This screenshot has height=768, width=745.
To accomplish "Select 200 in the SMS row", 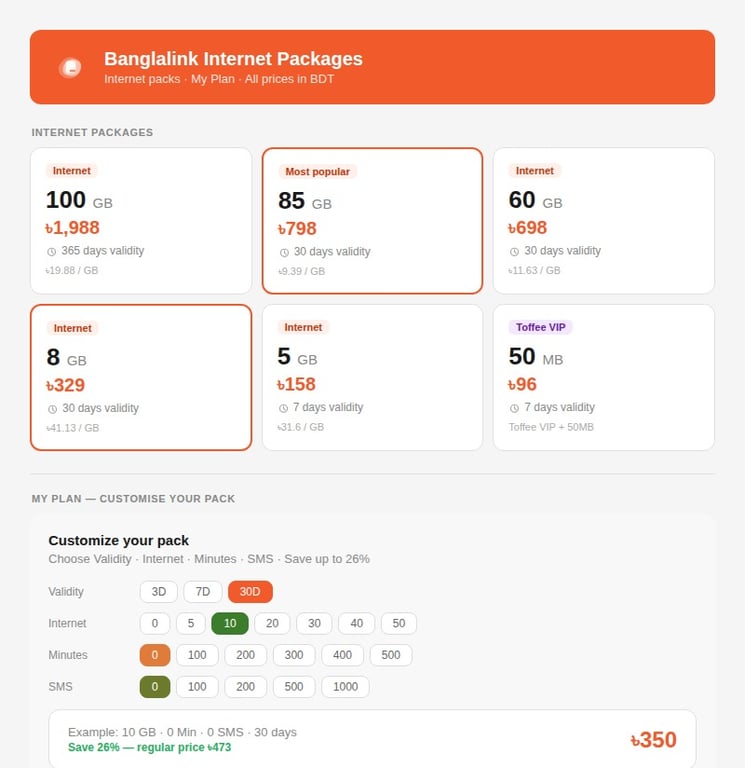I will pos(245,687).
